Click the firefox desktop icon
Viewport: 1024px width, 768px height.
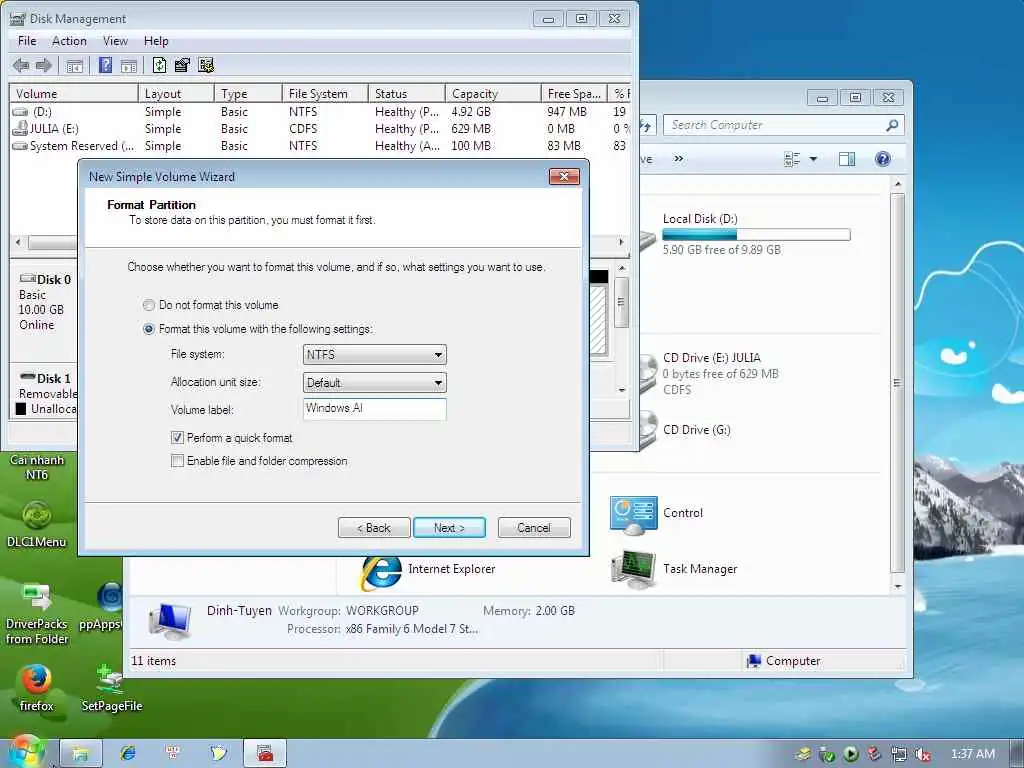(x=37, y=688)
